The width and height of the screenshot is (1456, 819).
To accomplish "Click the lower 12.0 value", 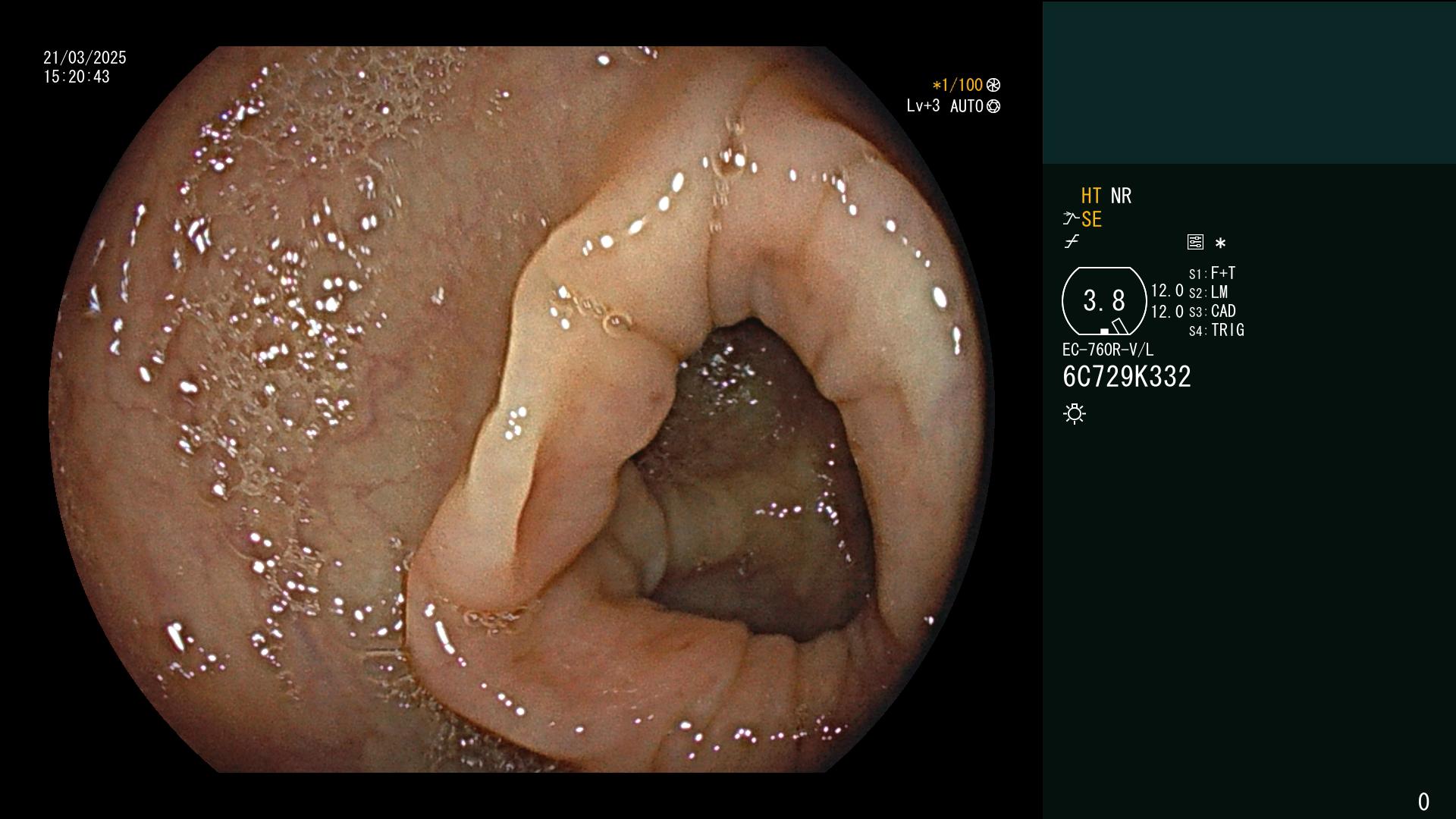I will point(1167,312).
